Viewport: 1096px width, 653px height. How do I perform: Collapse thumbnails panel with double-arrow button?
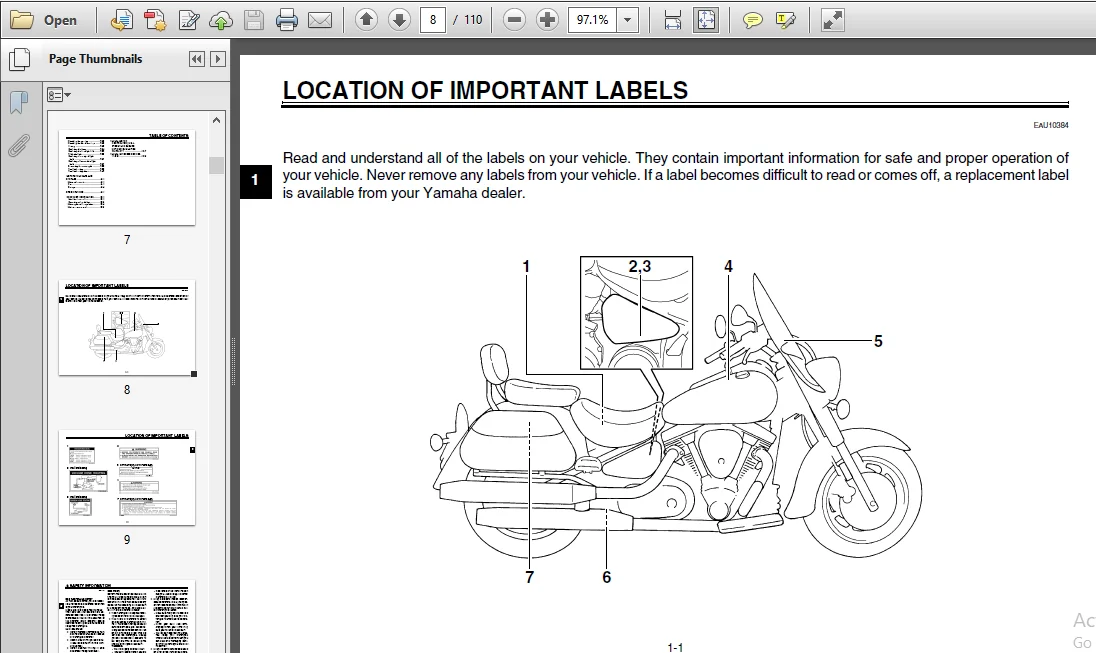coord(197,59)
